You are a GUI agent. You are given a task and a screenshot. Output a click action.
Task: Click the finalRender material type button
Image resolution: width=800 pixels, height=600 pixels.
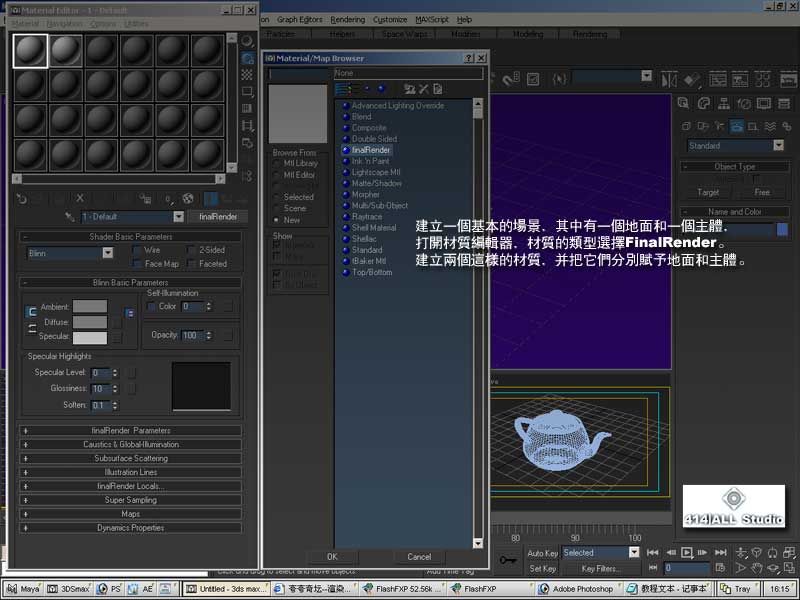click(218, 217)
